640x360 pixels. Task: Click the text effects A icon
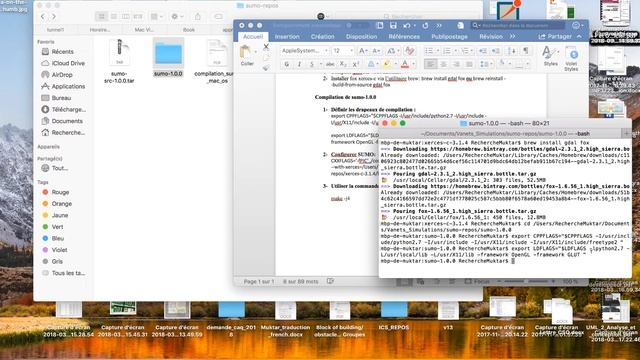coord(371,64)
